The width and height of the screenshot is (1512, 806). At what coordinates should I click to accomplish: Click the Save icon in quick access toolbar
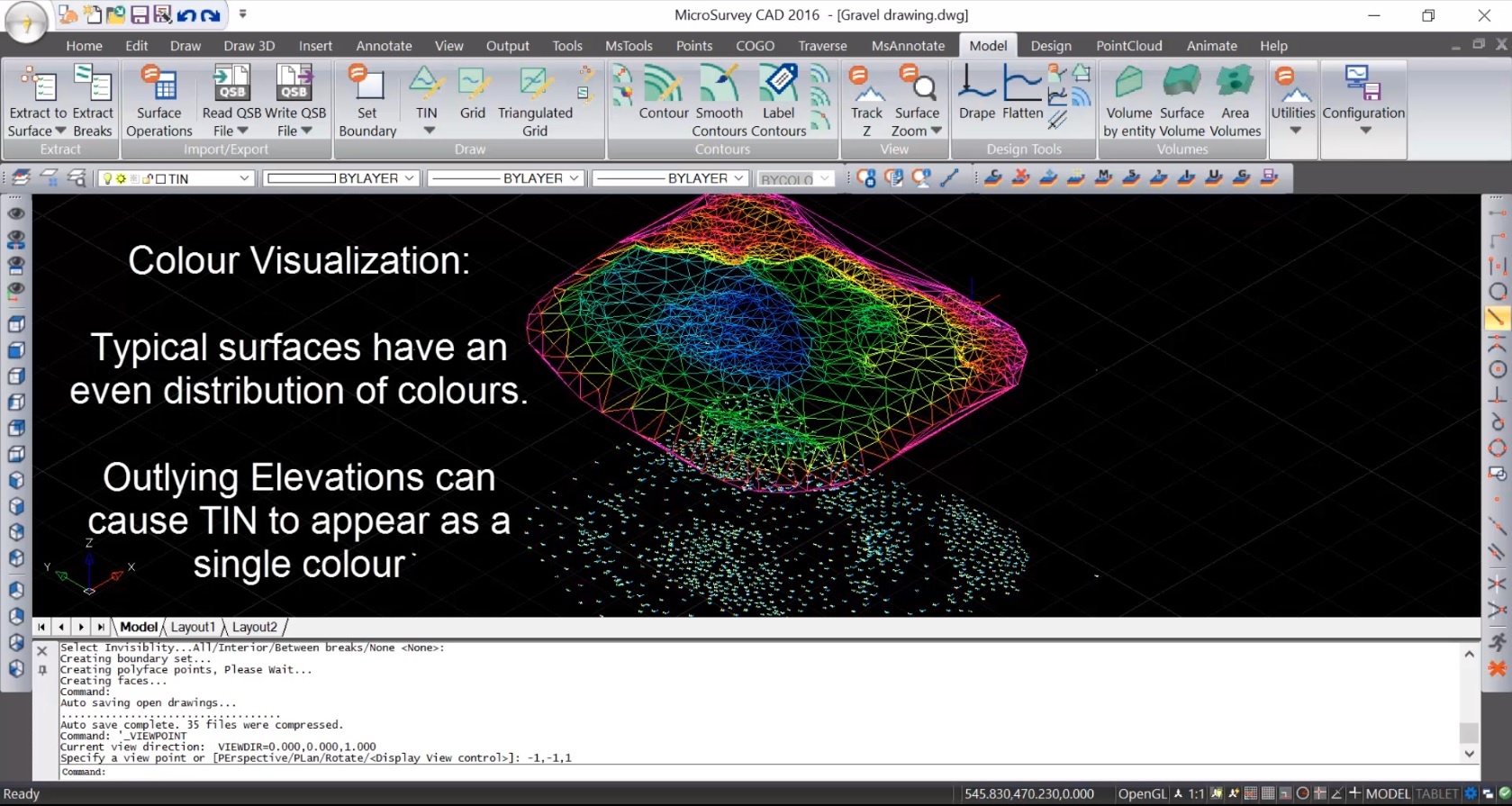pos(140,14)
